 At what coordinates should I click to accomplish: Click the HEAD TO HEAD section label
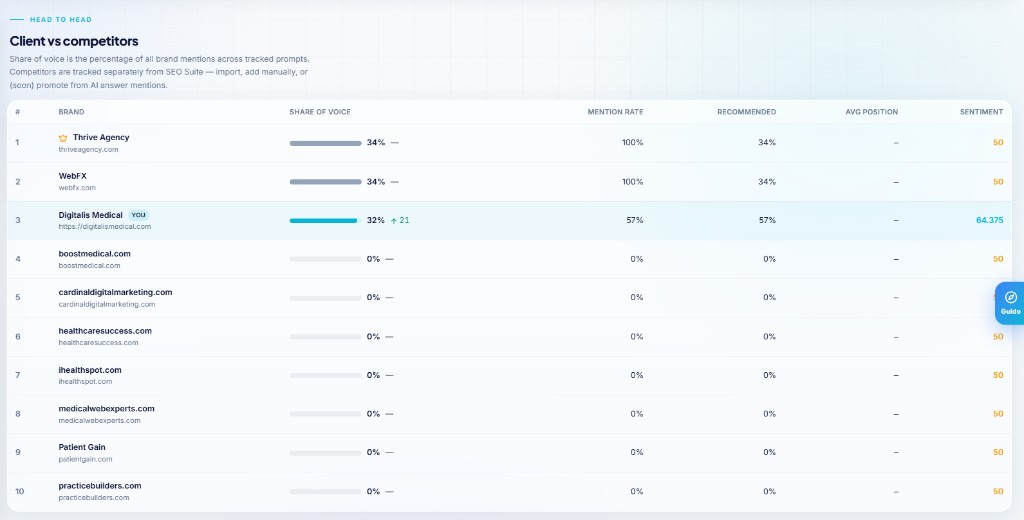pos(61,20)
